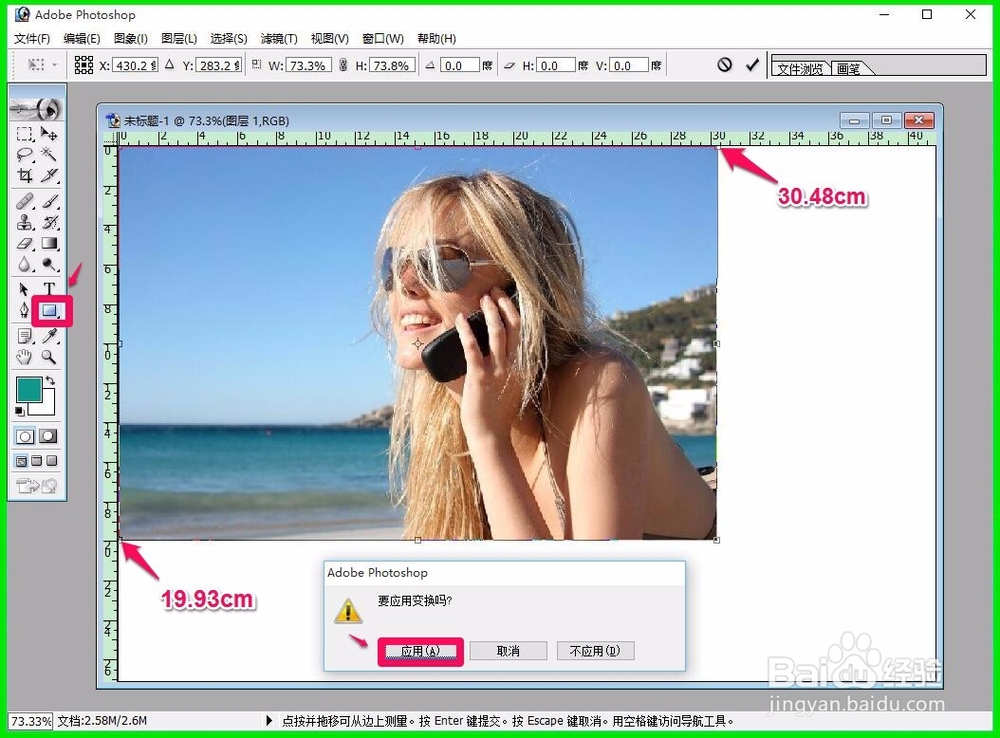Select the Zoom tool
The width and height of the screenshot is (1000, 738).
tap(50, 356)
